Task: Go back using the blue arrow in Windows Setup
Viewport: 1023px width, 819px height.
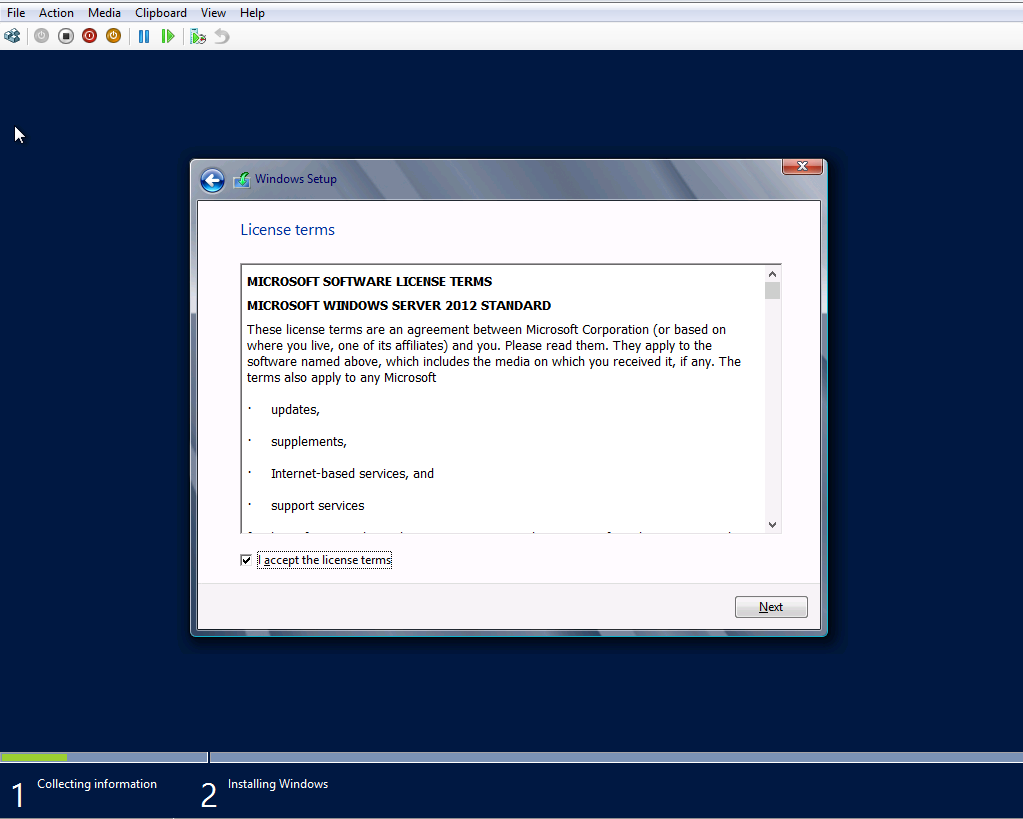Action: click(212, 180)
